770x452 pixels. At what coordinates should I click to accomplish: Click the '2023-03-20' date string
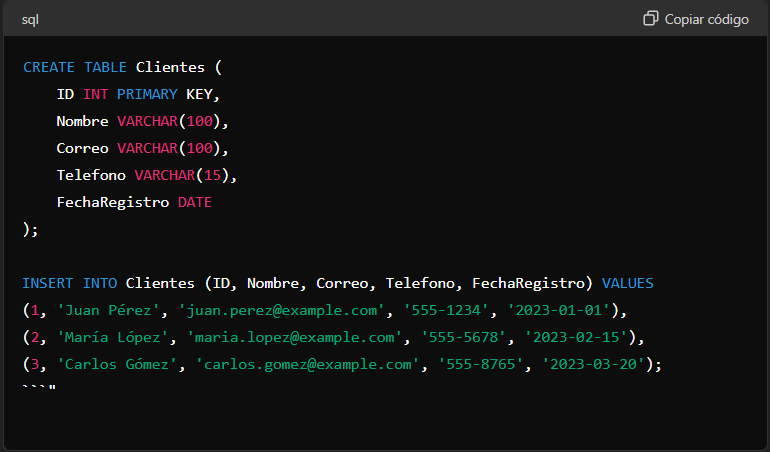[593, 364]
